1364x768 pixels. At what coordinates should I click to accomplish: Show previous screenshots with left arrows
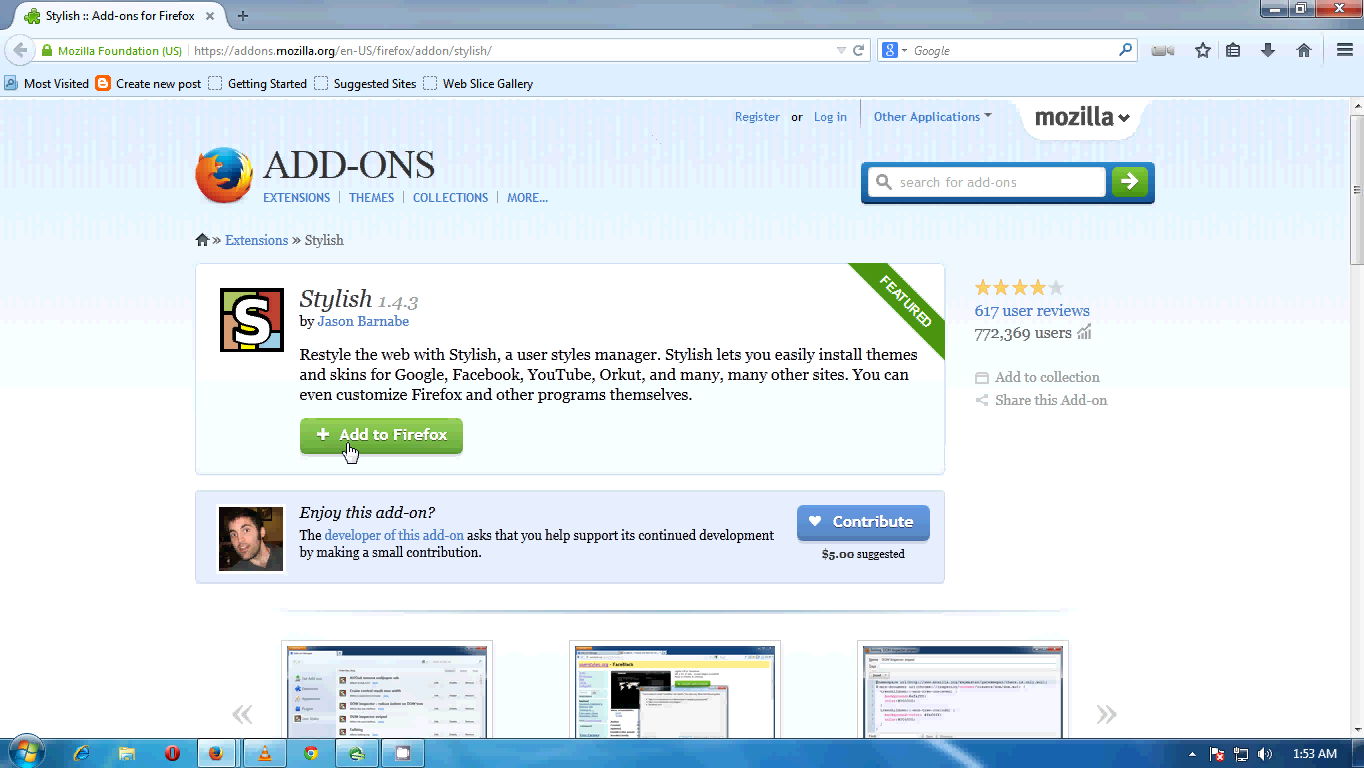tap(242, 714)
